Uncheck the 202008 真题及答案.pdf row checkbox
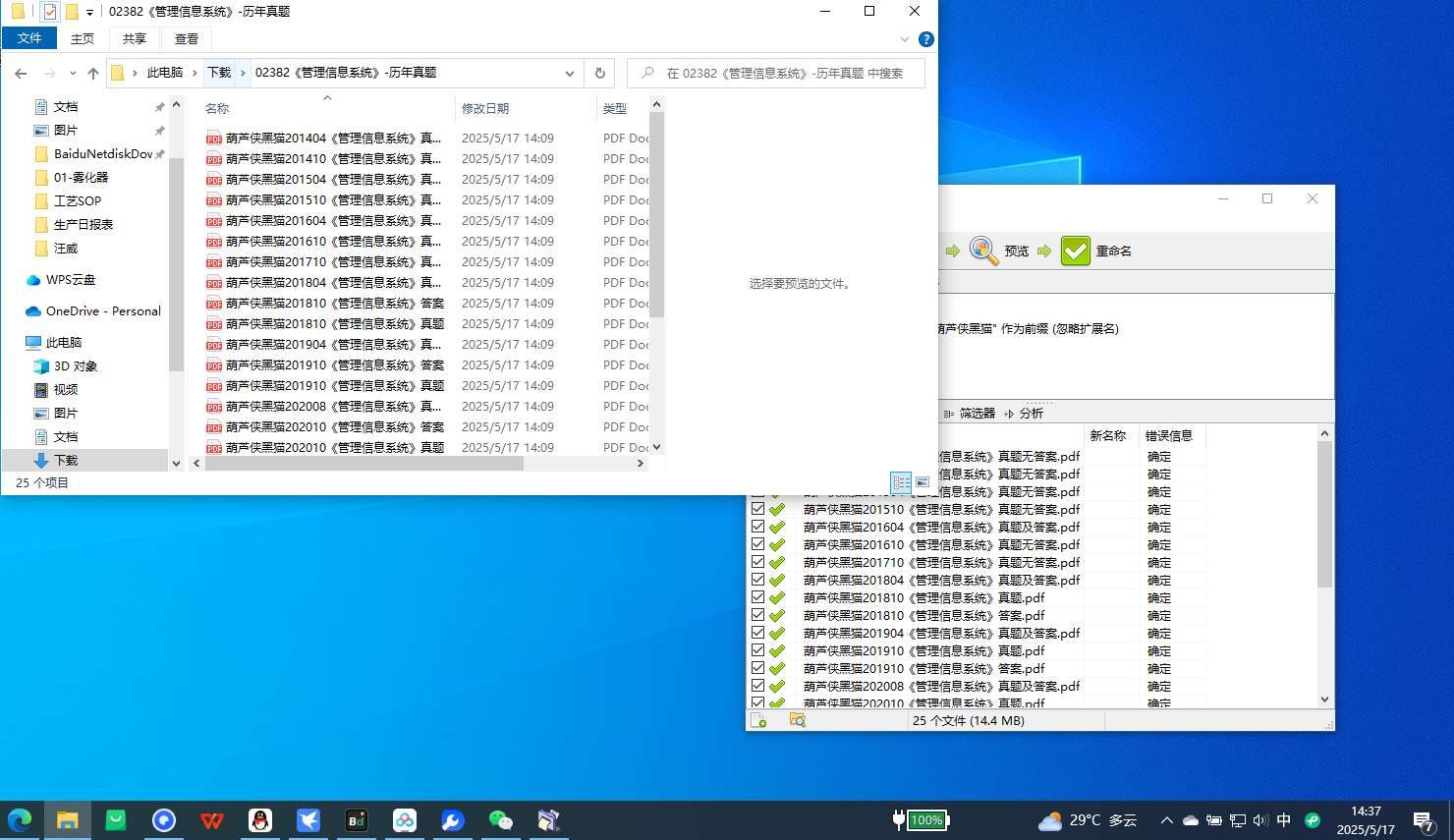Image resolution: width=1454 pixels, height=840 pixels. [757, 686]
